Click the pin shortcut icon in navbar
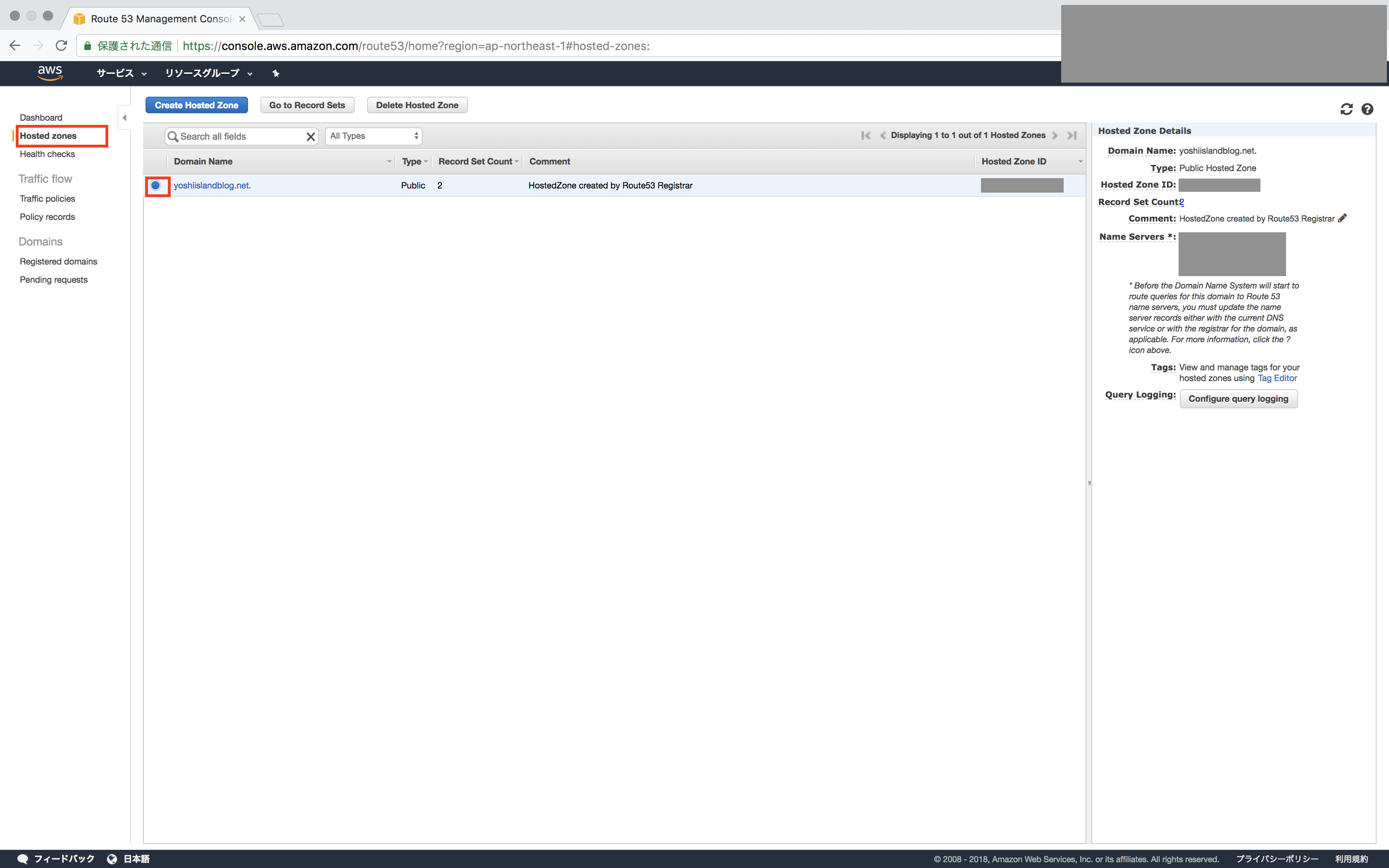The image size is (1389, 868). click(275, 74)
